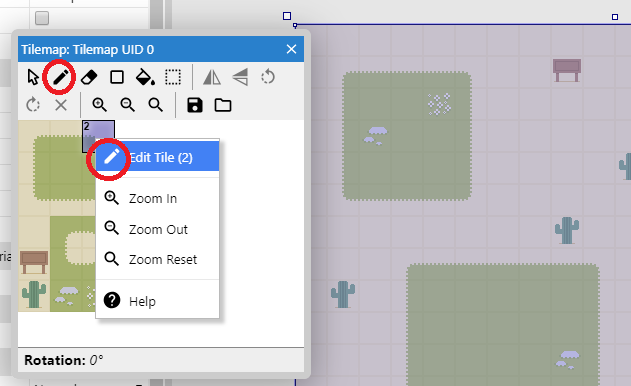
Task: Open Help from the context menu
Action: click(x=157, y=301)
